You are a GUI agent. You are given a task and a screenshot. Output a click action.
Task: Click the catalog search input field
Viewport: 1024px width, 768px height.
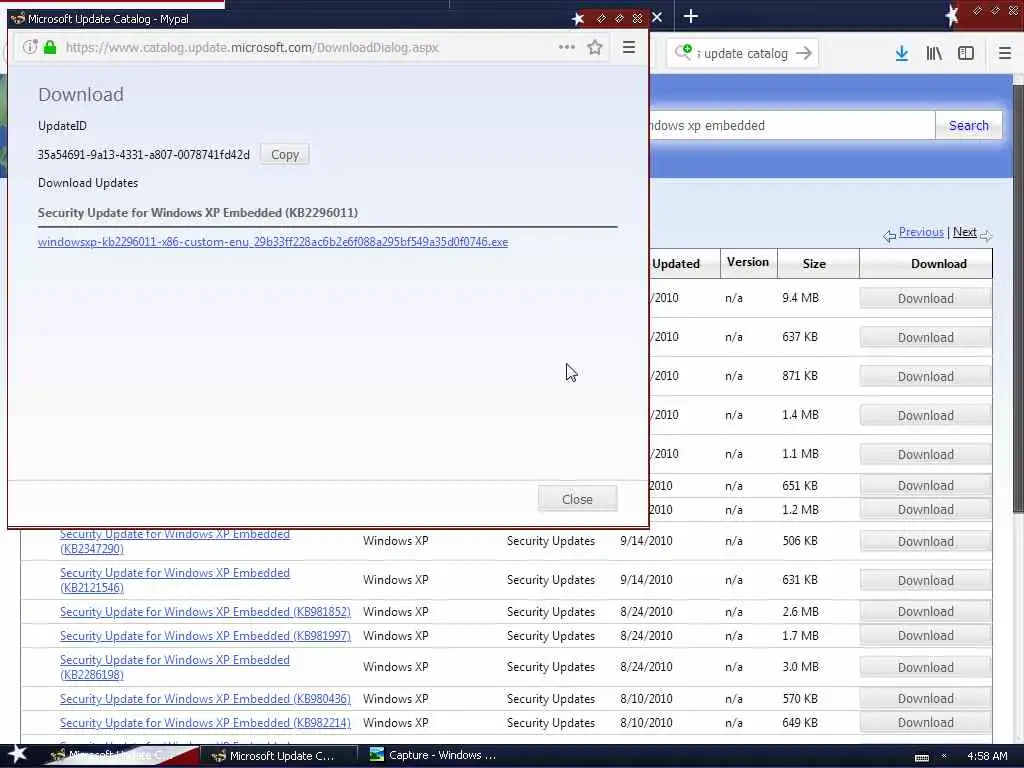792,125
